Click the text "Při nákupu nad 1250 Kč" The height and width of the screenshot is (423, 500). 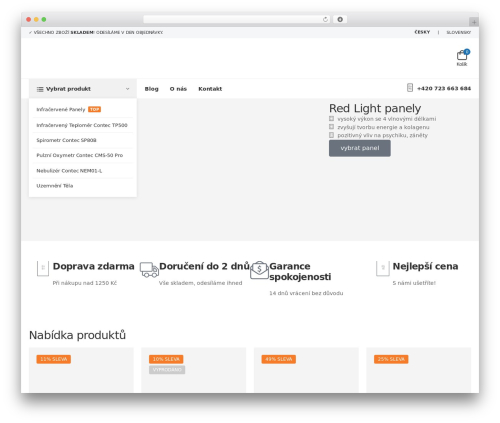(85, 283)
